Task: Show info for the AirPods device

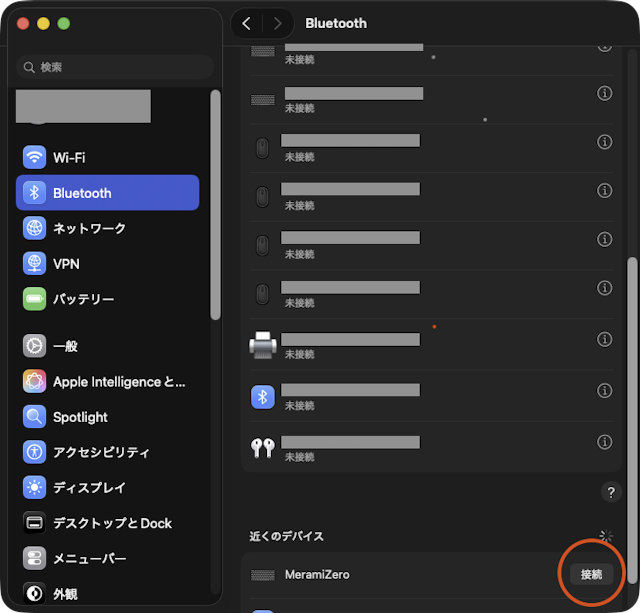Action: point(604,442)
